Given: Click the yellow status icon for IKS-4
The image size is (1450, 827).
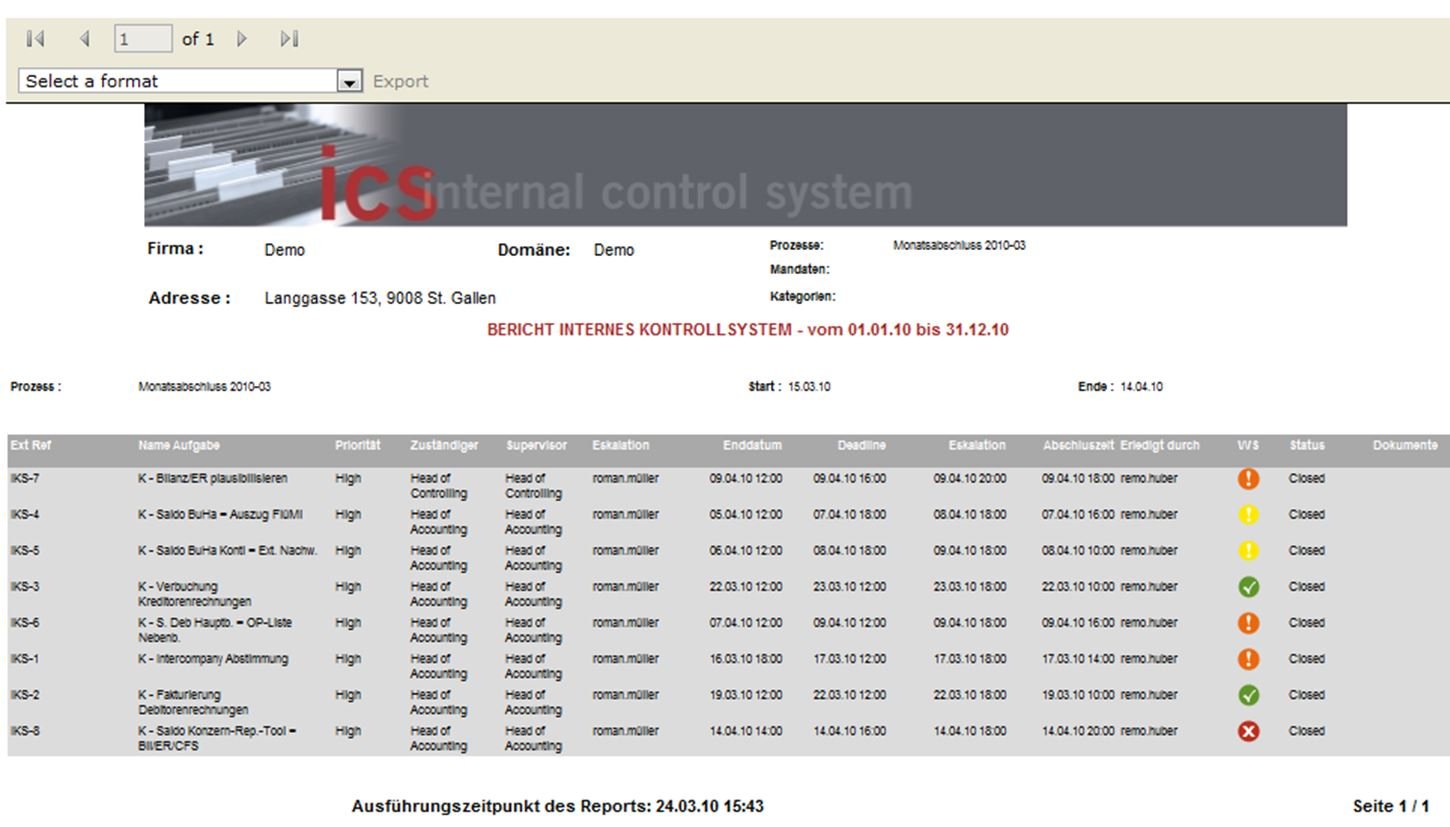Looking at the screenshot, I should coord(1248,515).
